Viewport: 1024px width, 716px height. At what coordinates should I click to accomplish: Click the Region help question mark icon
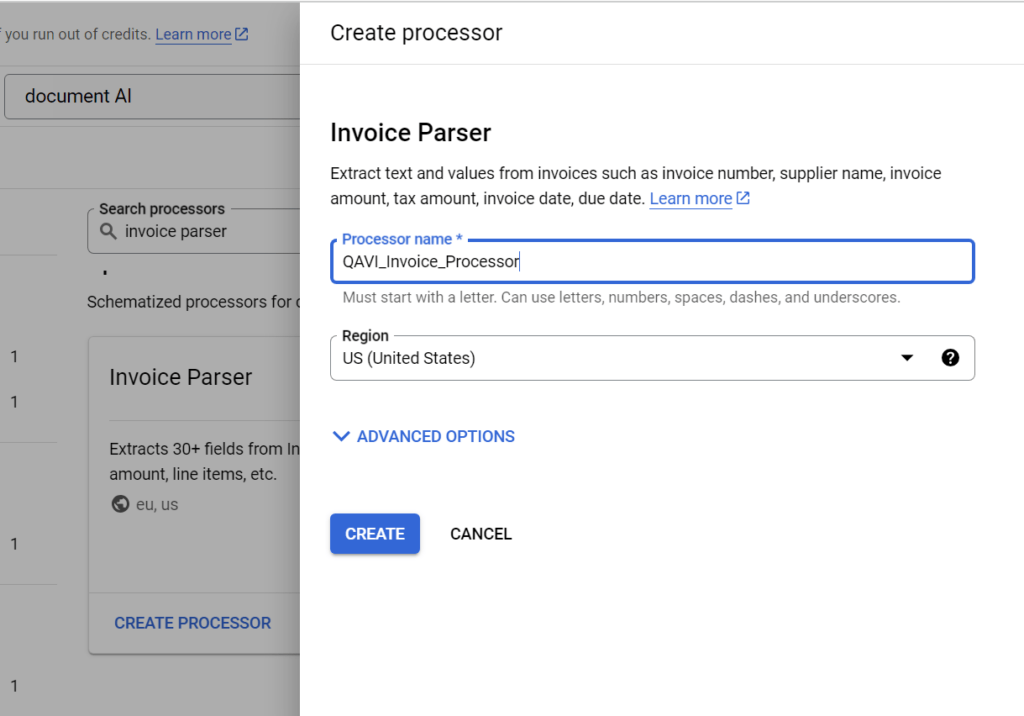click(x=950, y=358)
